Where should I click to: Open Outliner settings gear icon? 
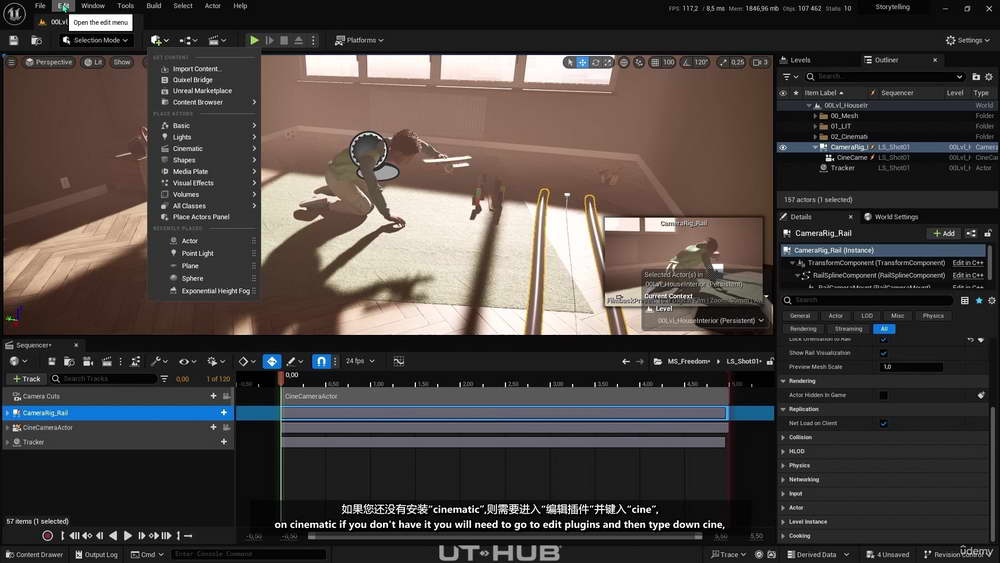[x=989, y=77]
